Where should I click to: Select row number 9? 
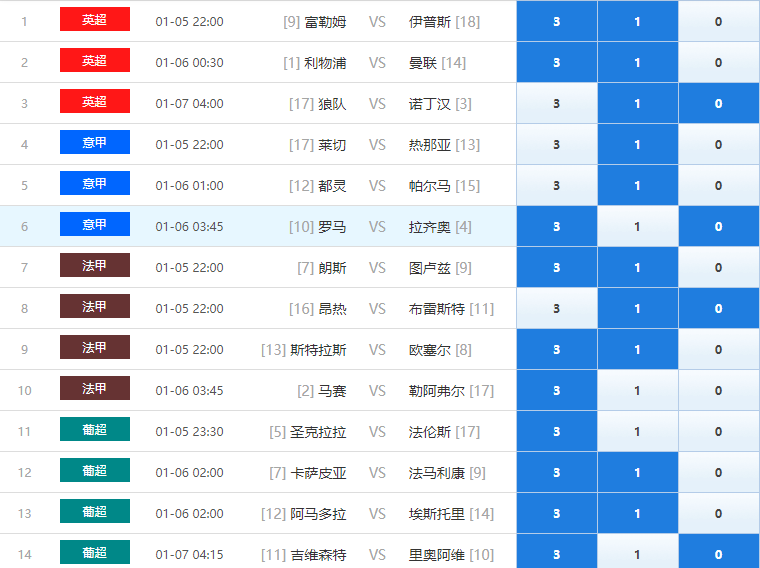pyautogui.click(x=24, y=350)
